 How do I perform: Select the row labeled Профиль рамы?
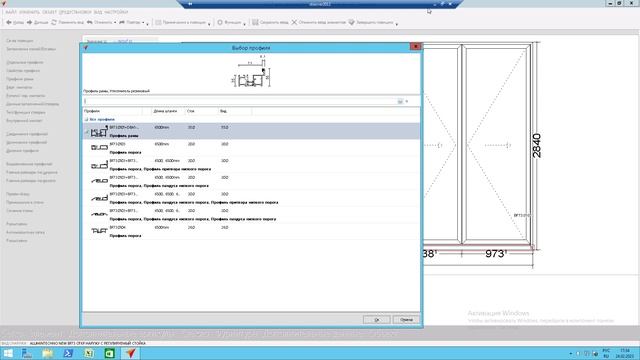coord(251,131)
